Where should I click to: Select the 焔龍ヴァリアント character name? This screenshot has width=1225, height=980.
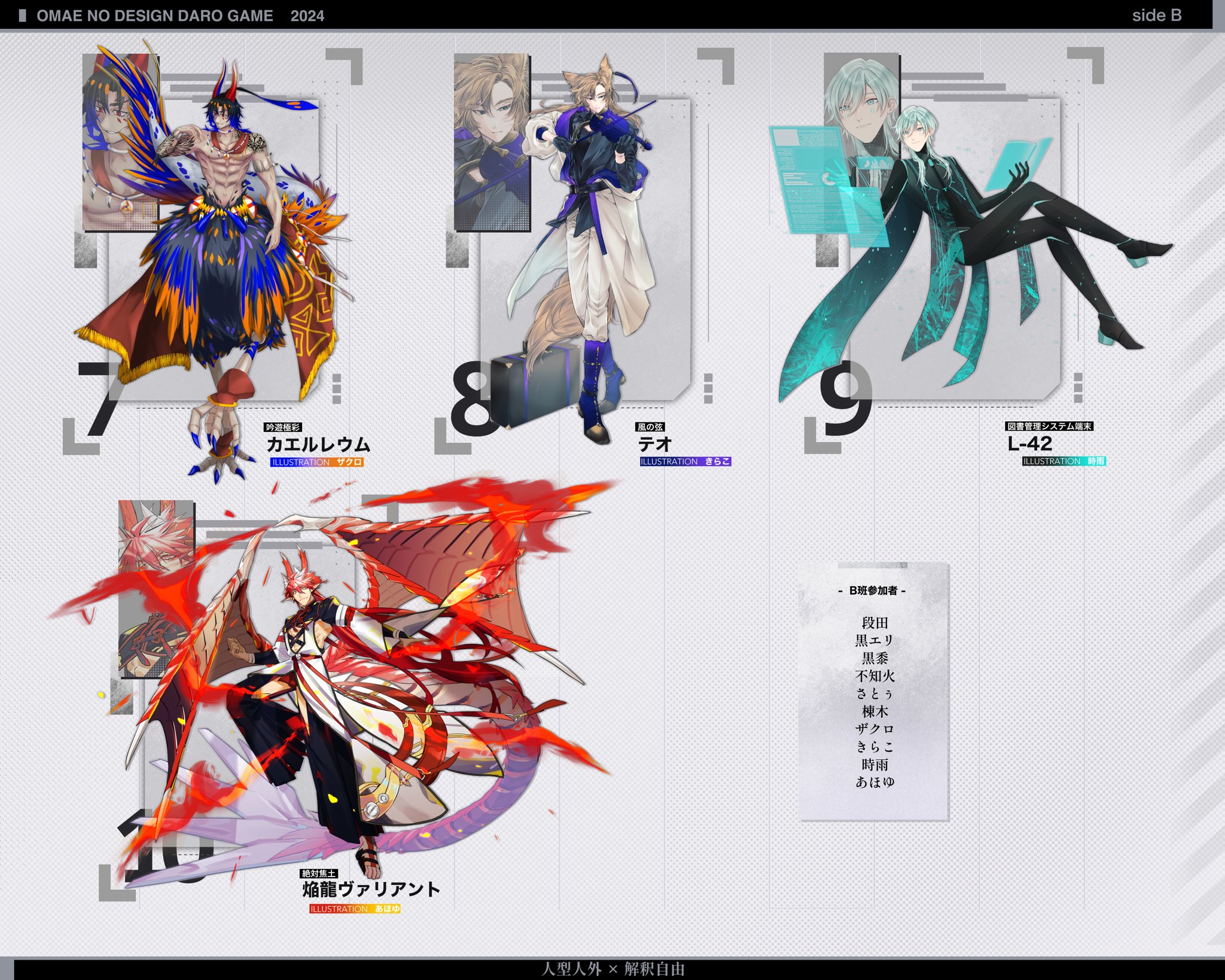pos(371,890)
